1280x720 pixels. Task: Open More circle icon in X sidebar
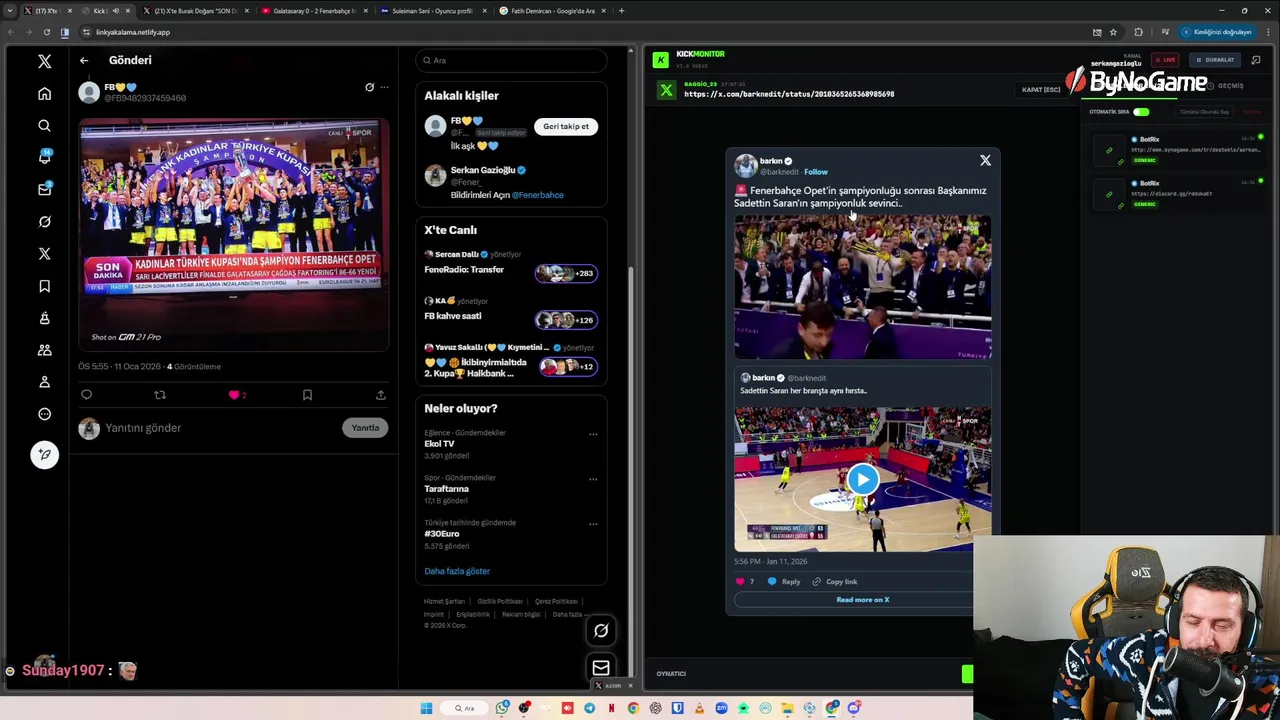44,414
